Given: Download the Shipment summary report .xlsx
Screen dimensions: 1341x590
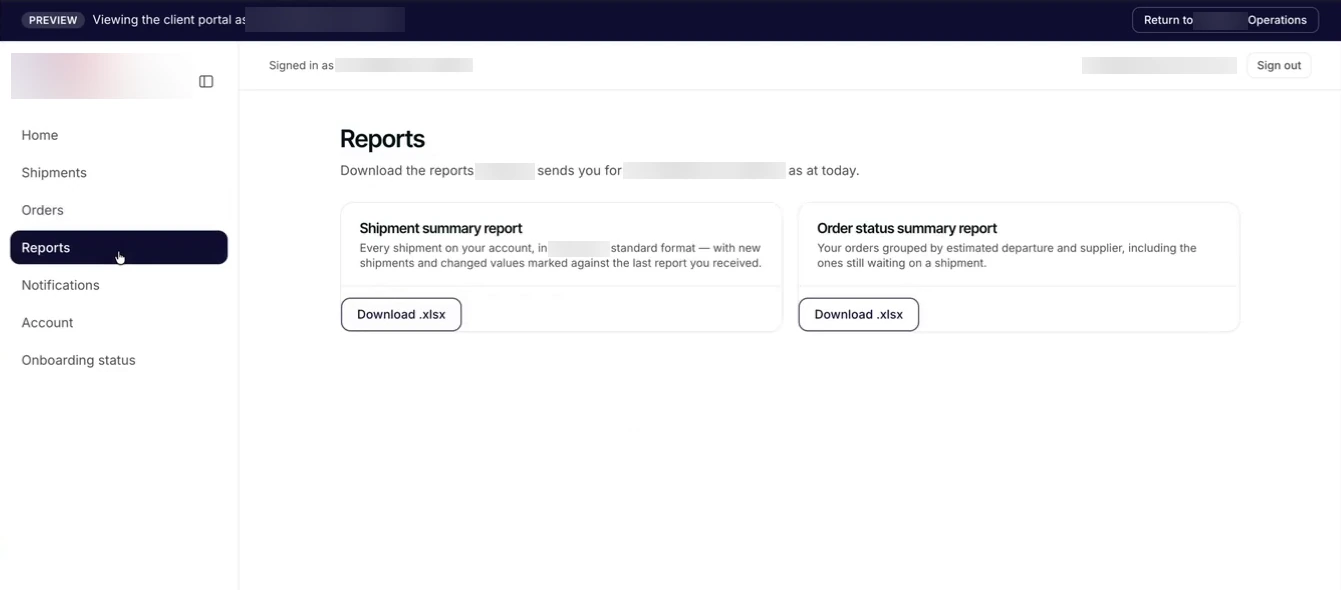Looking at the screenshot, I should (401, 314).
